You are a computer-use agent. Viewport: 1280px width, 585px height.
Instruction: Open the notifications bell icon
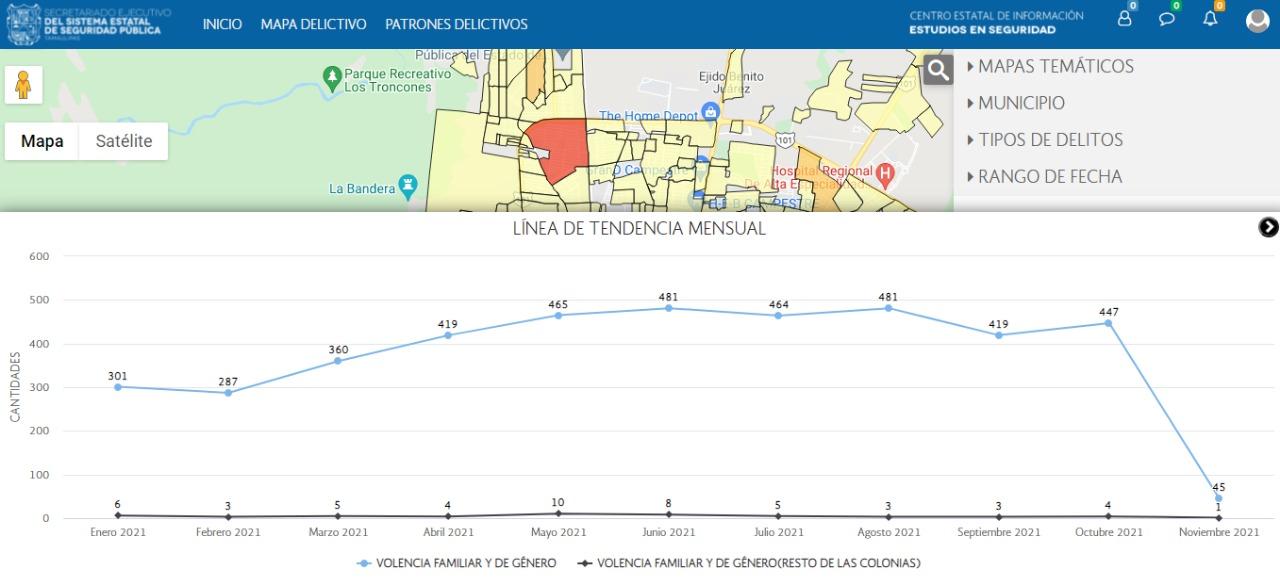pyautogui.click(x=1210, y=20)
